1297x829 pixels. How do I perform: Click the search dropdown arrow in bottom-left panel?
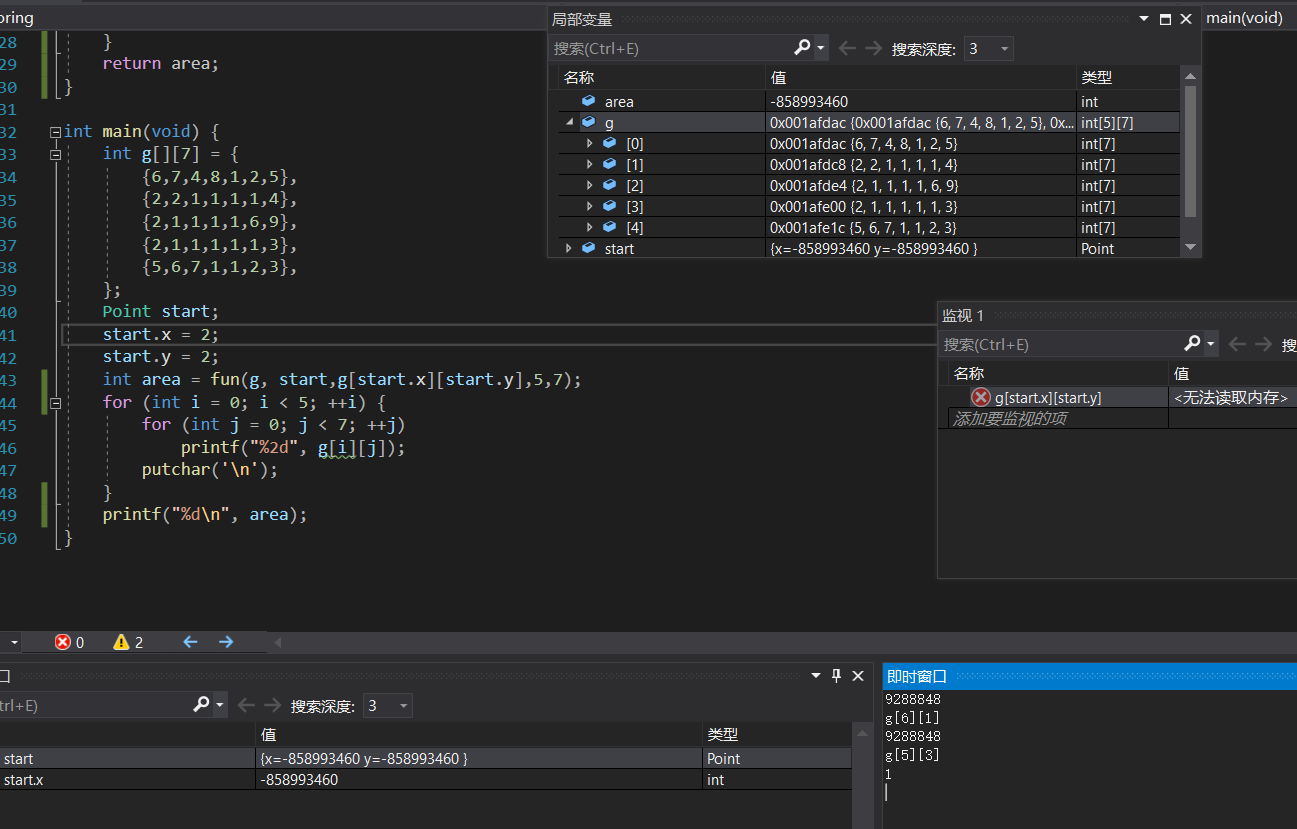[221, 705]
